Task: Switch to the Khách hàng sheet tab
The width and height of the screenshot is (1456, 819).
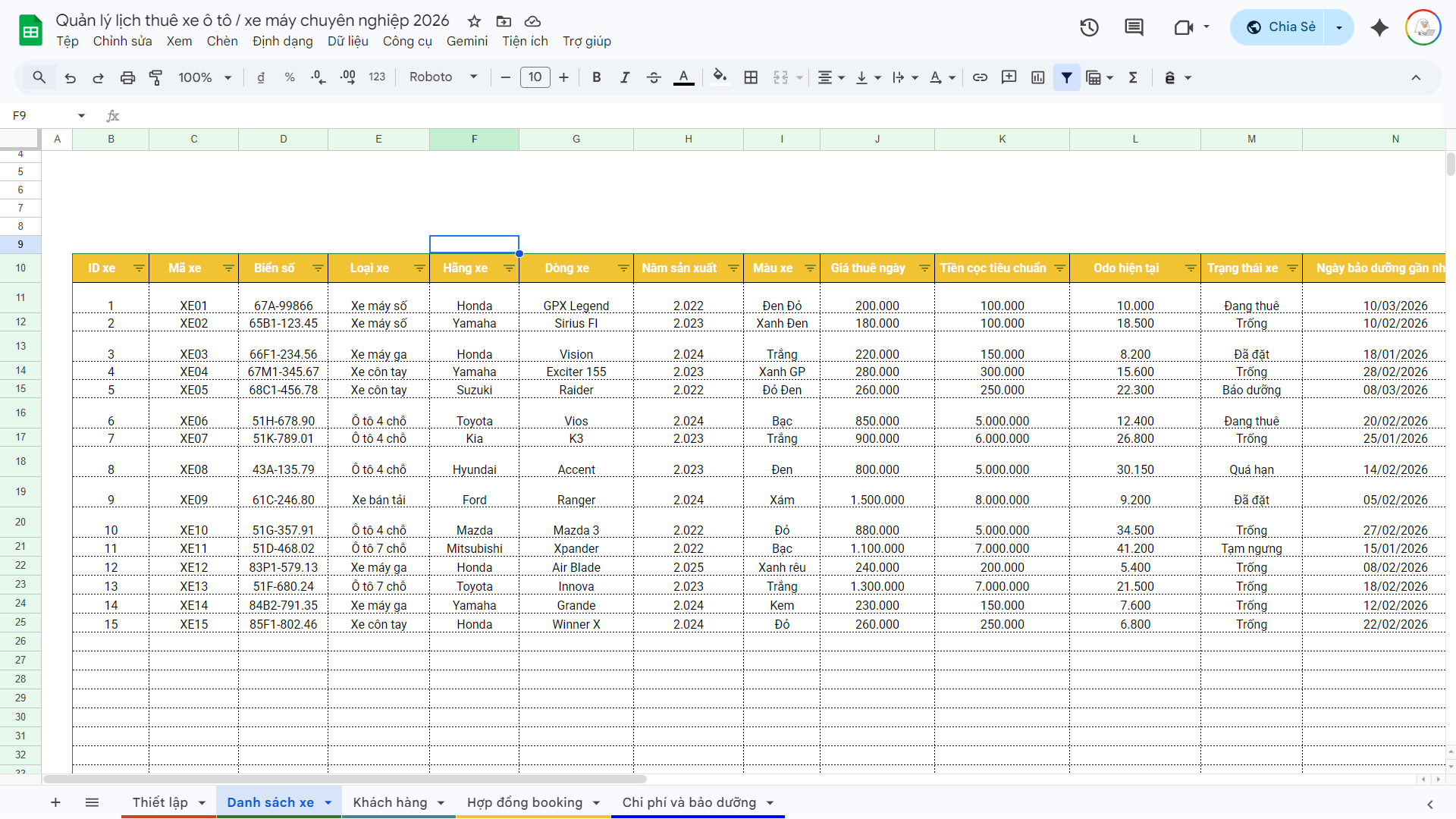Action: [390, 802]
